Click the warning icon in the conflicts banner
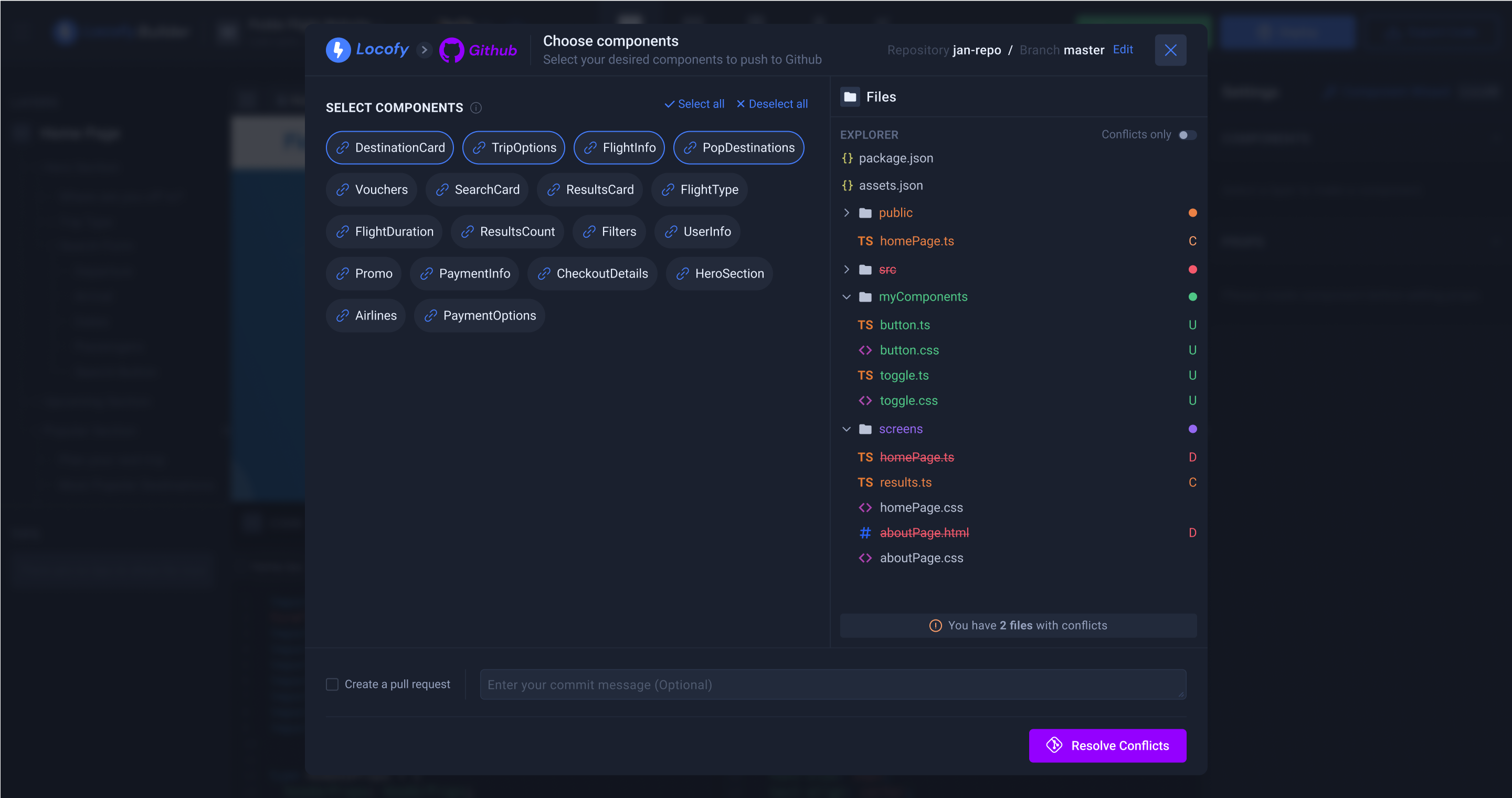 pyautogui.click(x=936, y=625)
